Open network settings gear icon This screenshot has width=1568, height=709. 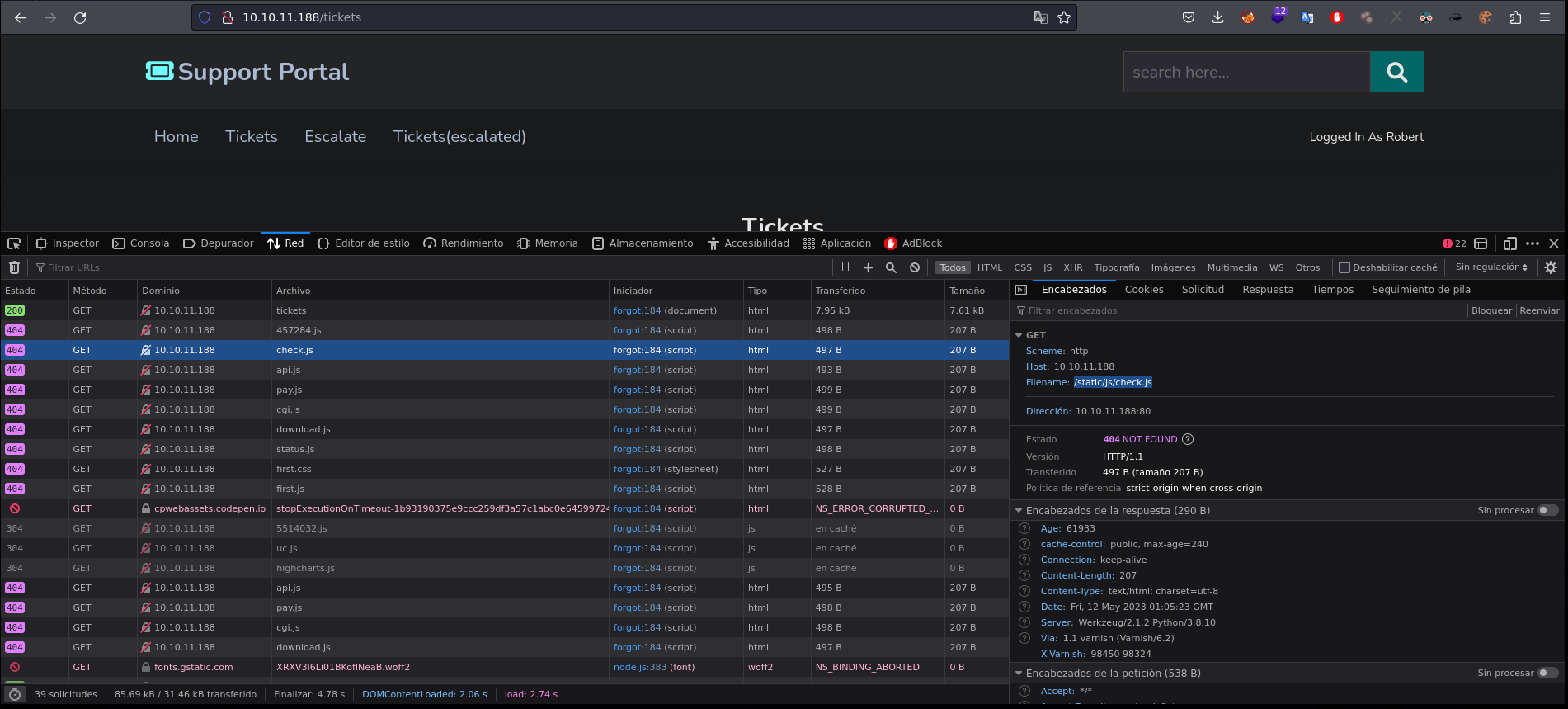click(x=1551, y=267)
